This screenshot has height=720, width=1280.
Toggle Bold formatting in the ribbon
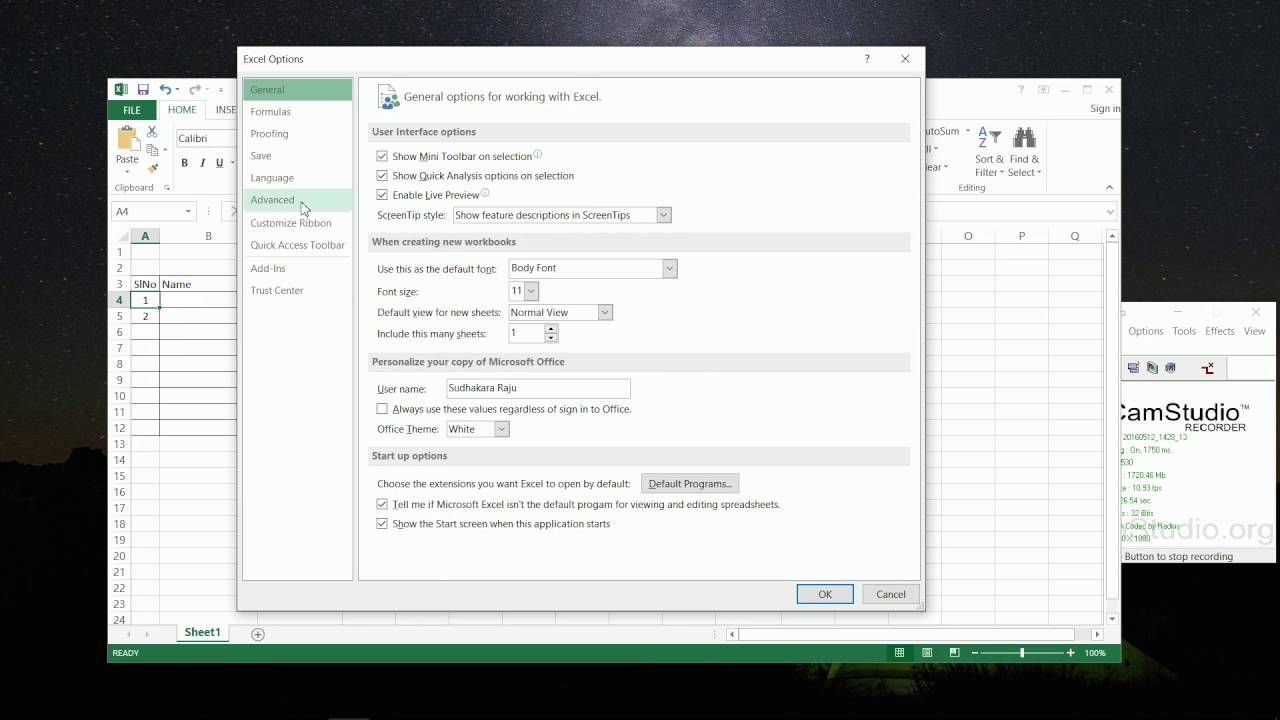point(185,163)
